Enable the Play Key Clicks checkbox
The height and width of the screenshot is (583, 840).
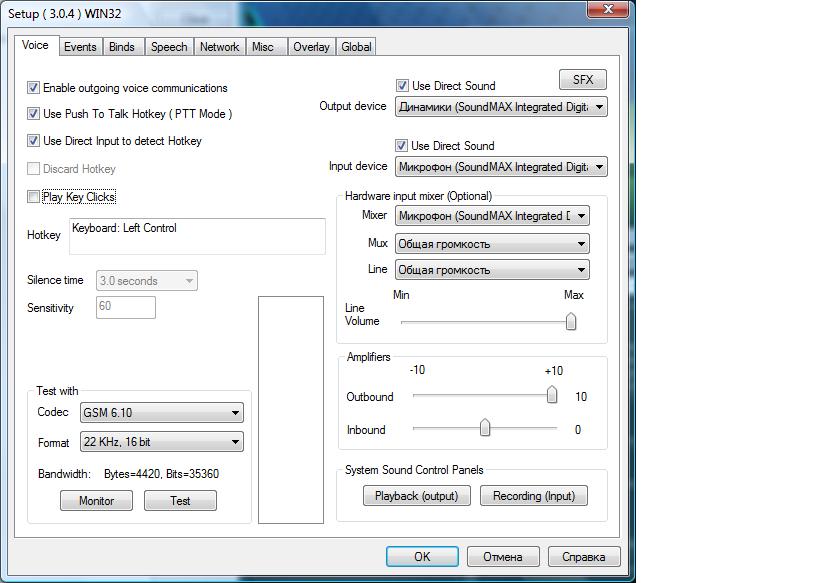34,197
